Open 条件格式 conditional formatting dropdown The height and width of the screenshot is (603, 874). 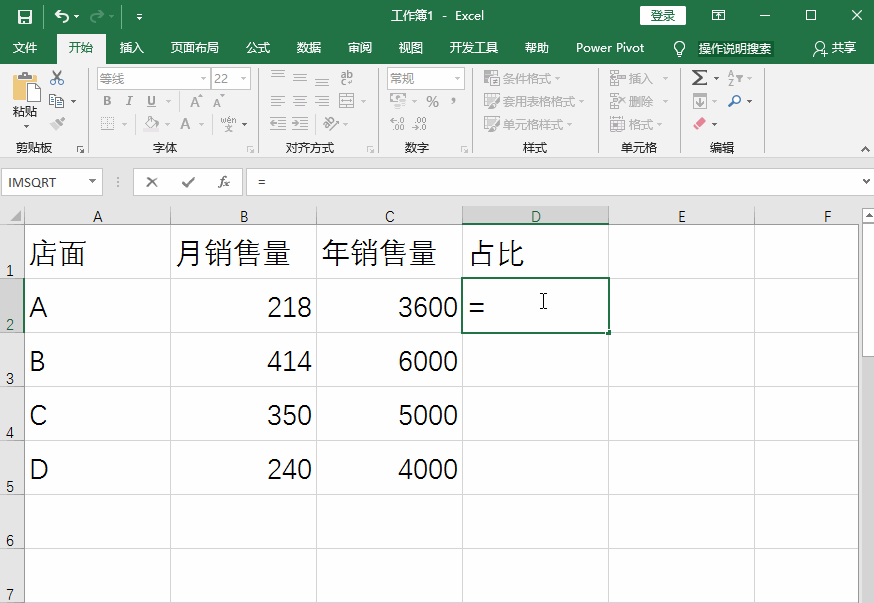coord(522,78)
